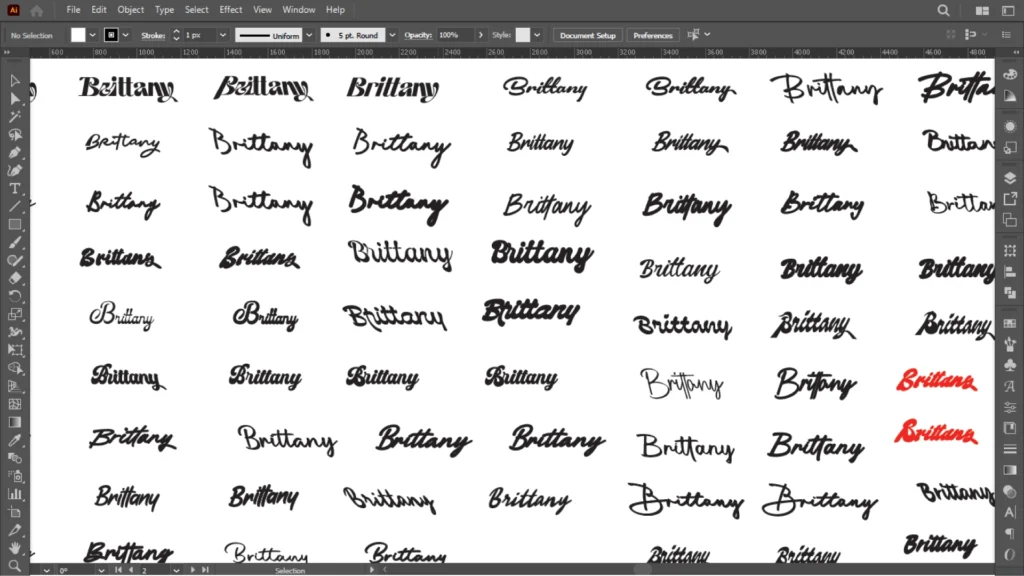
Task: Select the Pen tool
Action: tap(15, 153)
